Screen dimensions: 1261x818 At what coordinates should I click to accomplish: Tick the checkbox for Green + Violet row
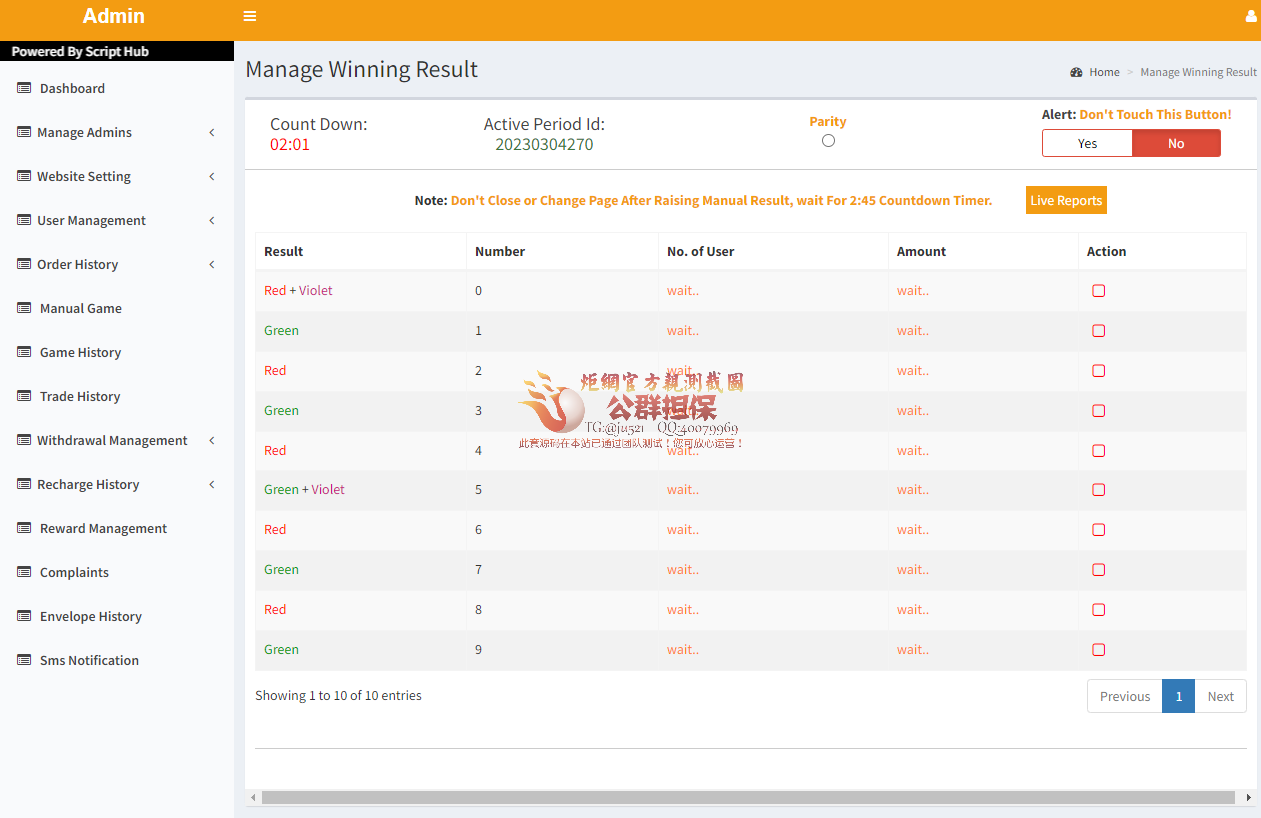point(1099,490)
